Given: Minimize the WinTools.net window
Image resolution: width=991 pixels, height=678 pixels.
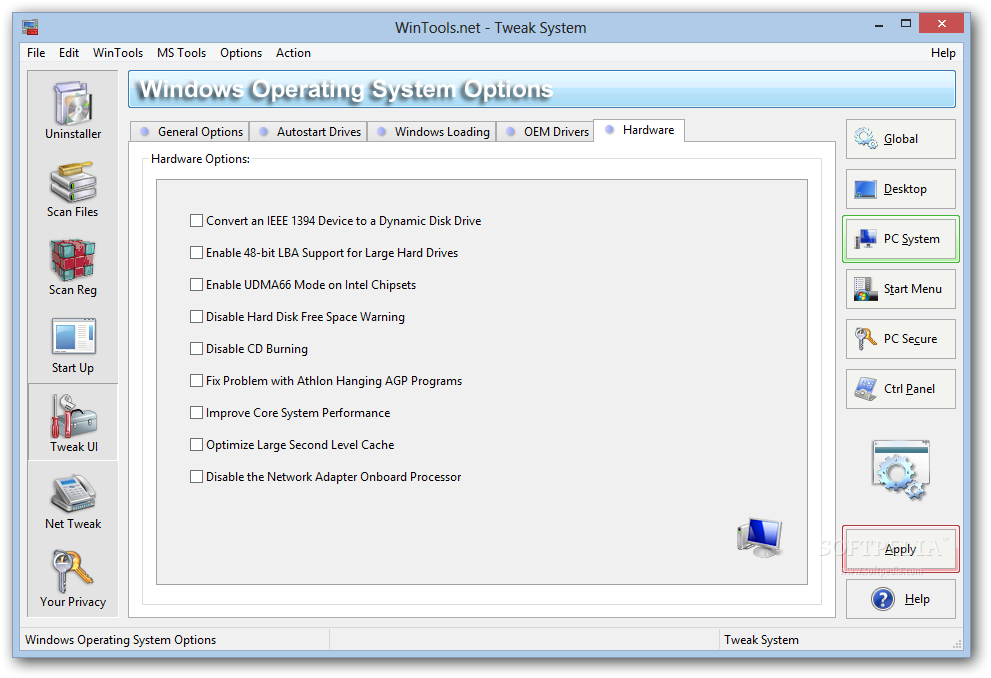Looking at the screenshot, I should coord(879,25).
